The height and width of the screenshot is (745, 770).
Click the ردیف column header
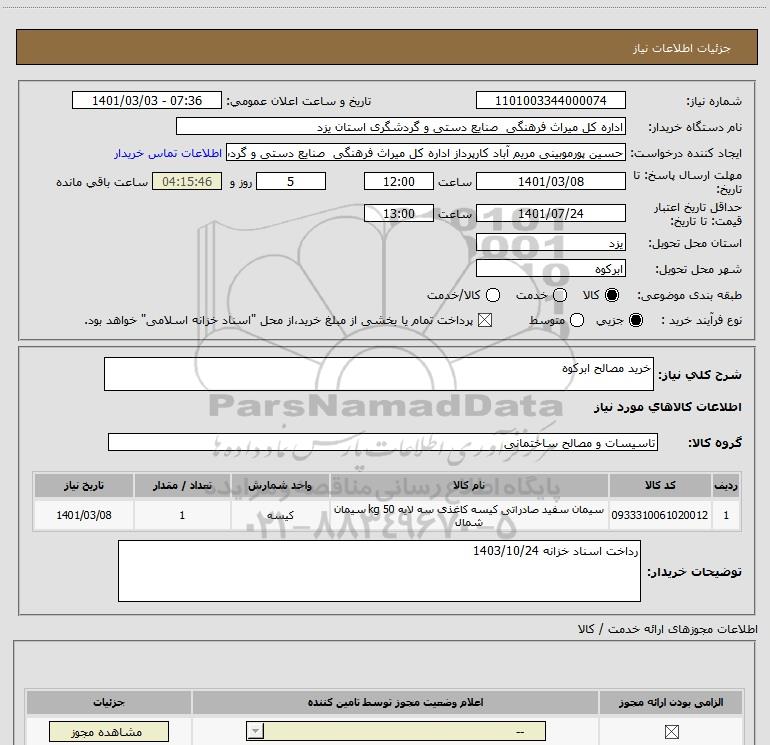pyautogui.click(x=726, y=485)
